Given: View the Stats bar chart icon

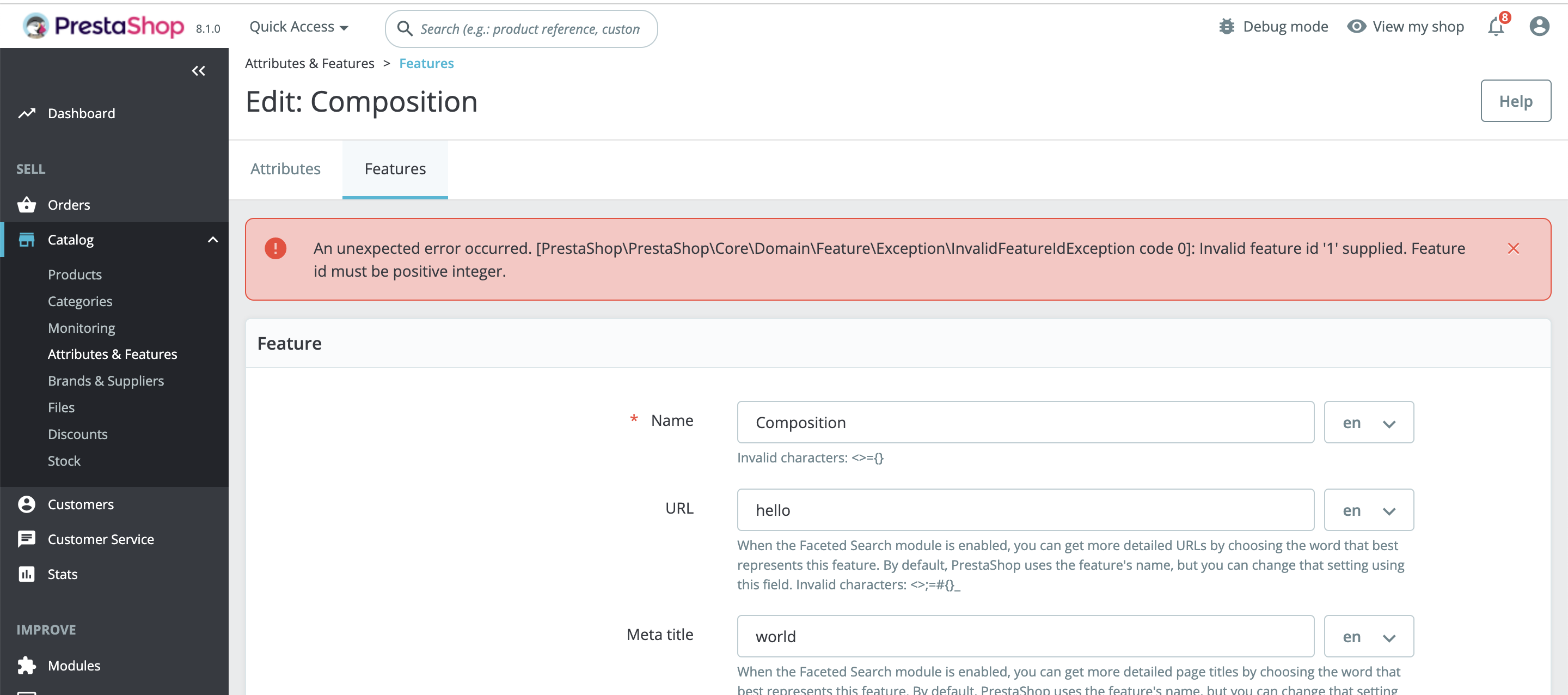Looking at the screenshot, I should point(27,573).
